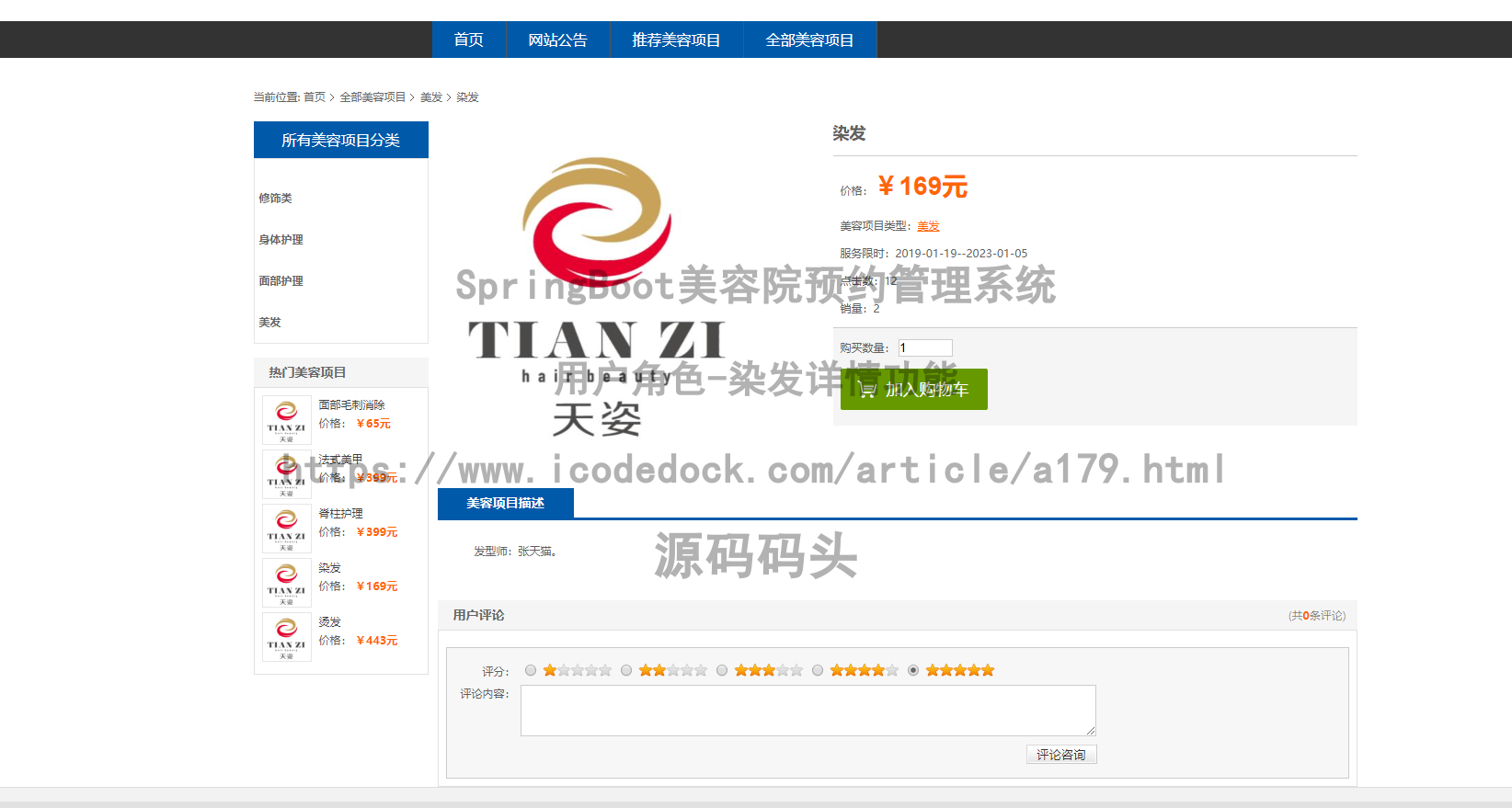
Task: Select the five-star rating radio button
Action: (913, 670)
